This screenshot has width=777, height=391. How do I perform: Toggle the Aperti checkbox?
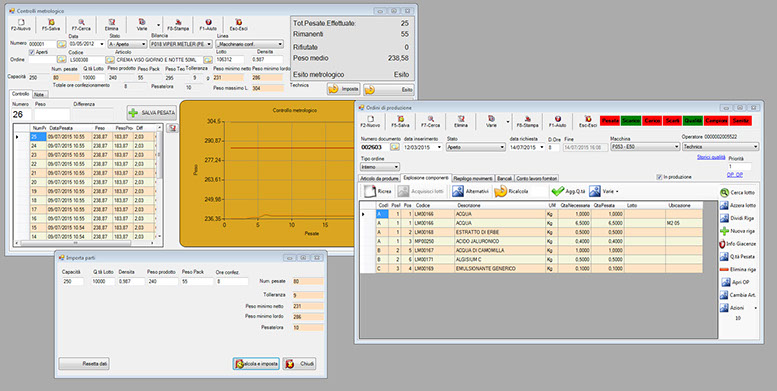[x=32, y=52]
